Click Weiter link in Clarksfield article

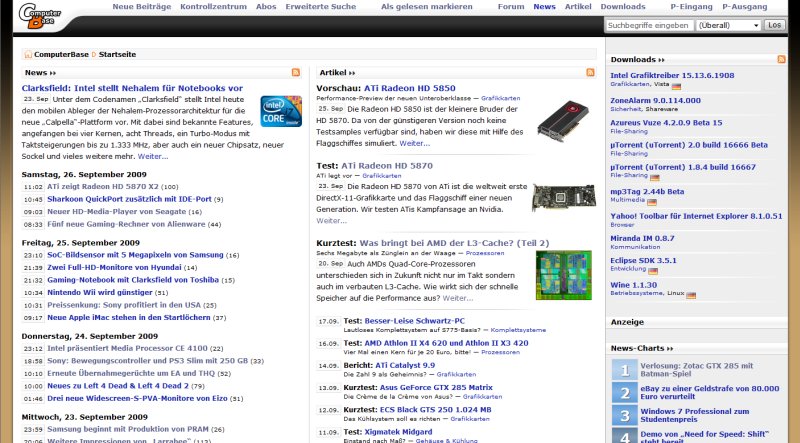tap(153, 156)
